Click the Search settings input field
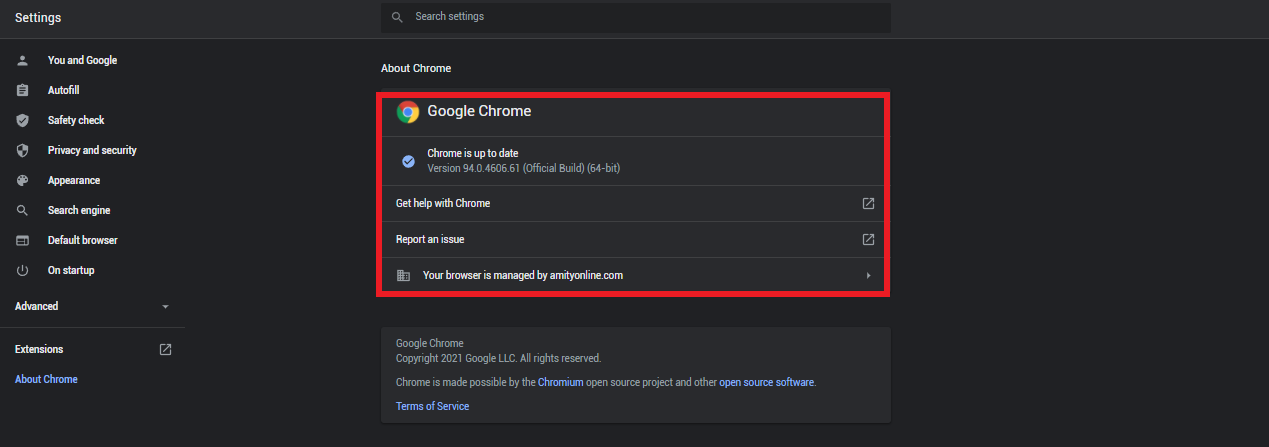Viewport: 1269px width, 447px height. [x=636, y=17]
